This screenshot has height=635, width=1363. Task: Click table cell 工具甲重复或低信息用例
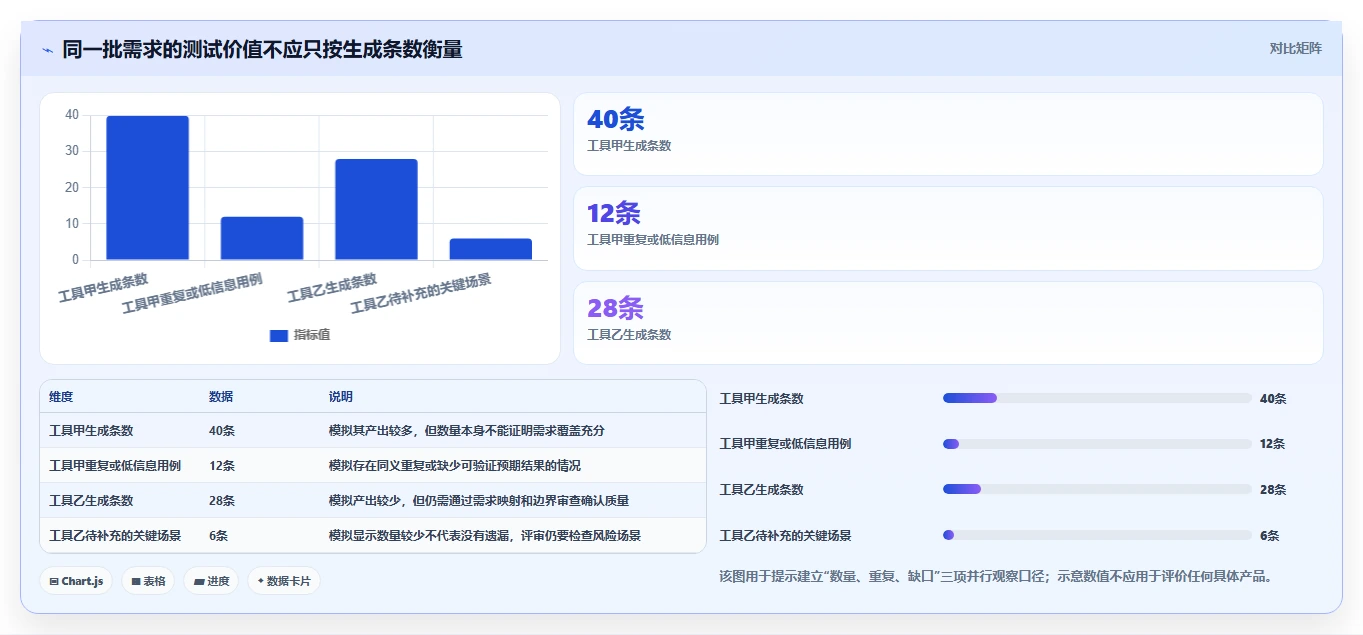tap(115, 466)
